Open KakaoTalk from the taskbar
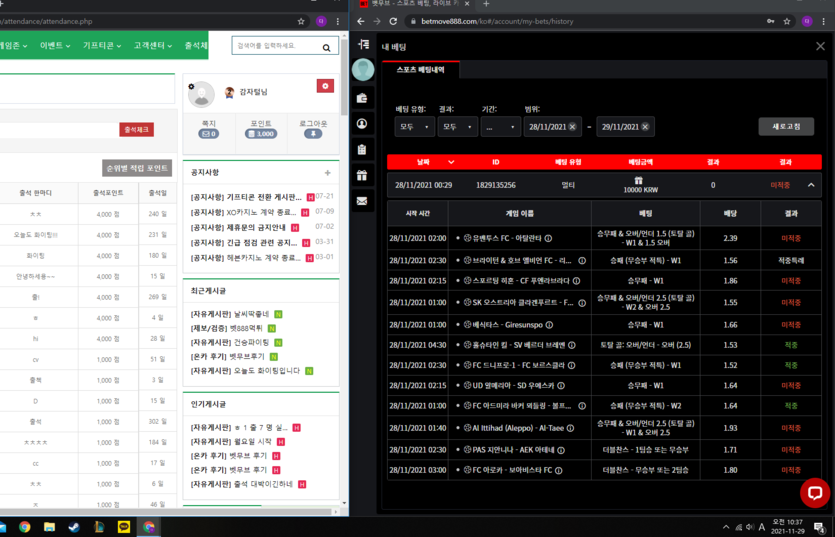Screen dimensions: 835x537 tap(124, 527)
